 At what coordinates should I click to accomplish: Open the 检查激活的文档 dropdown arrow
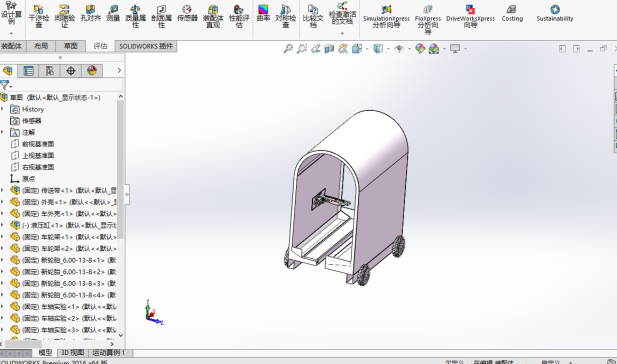[342, 33]
